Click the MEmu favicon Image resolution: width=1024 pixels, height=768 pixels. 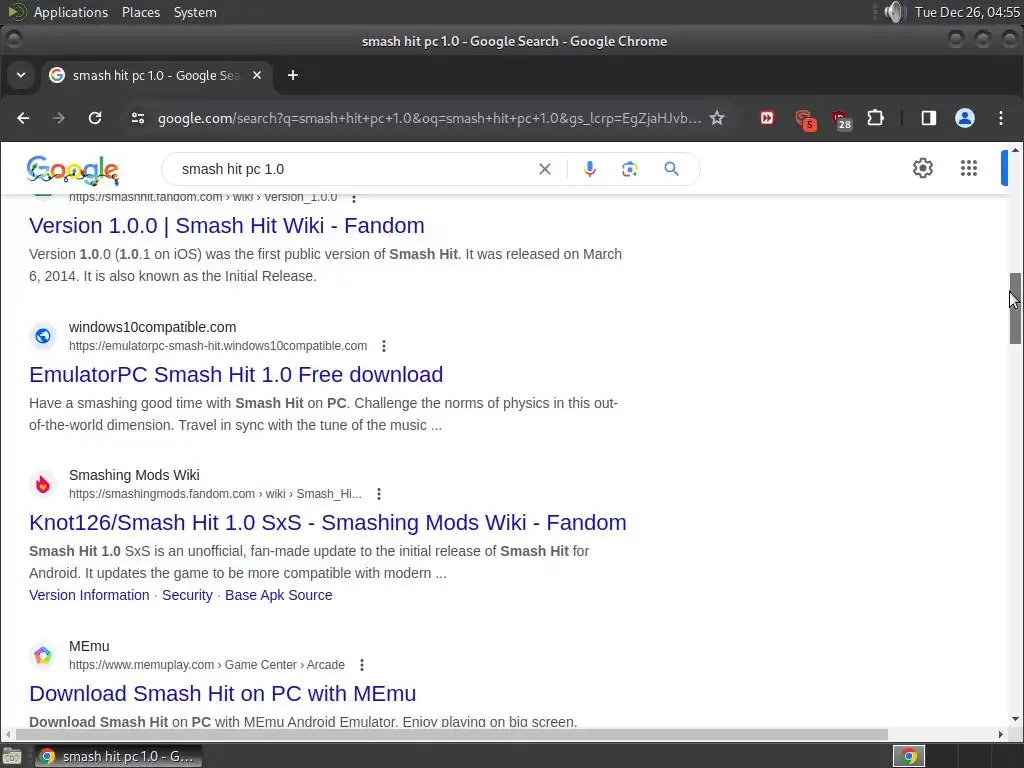click(x=42, y=655)
